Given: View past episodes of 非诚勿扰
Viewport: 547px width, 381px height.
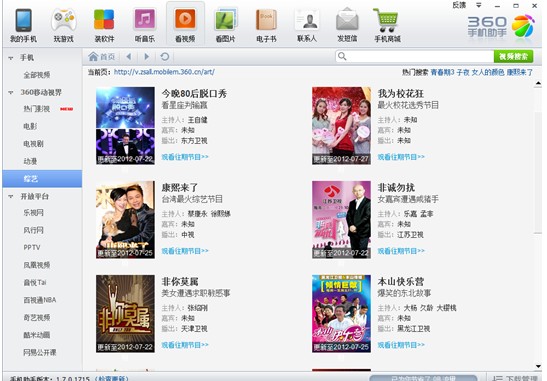Looking at the screenshot, I should tap(401, 251).
